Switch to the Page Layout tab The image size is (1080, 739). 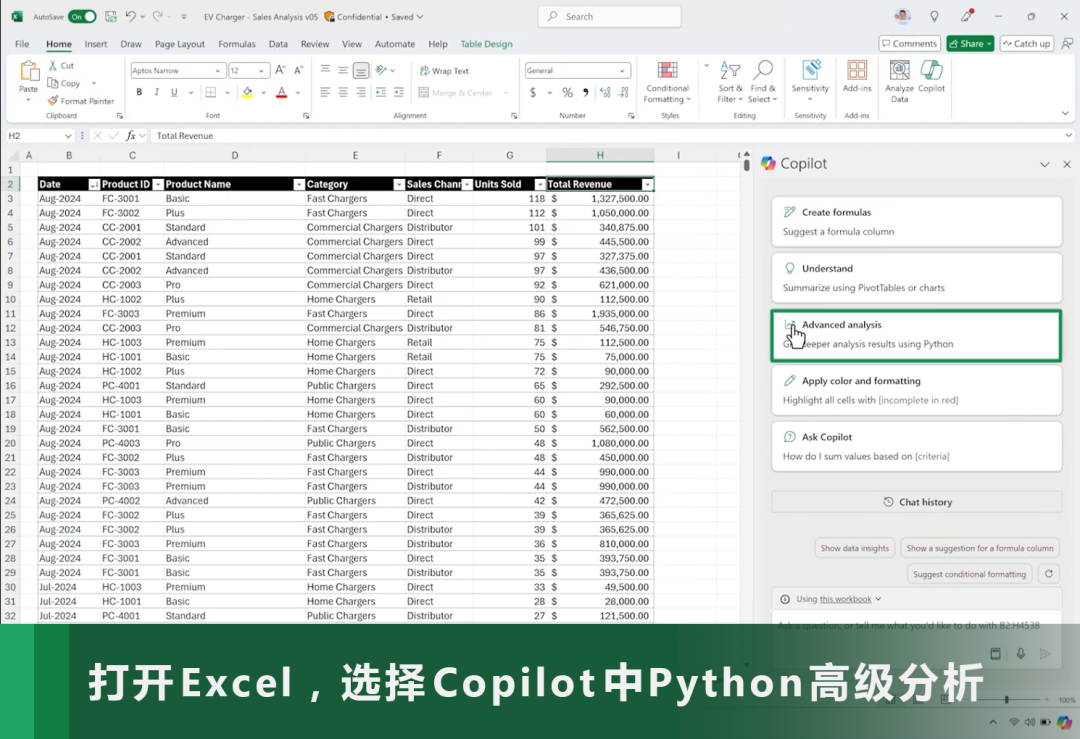point(180,43)
